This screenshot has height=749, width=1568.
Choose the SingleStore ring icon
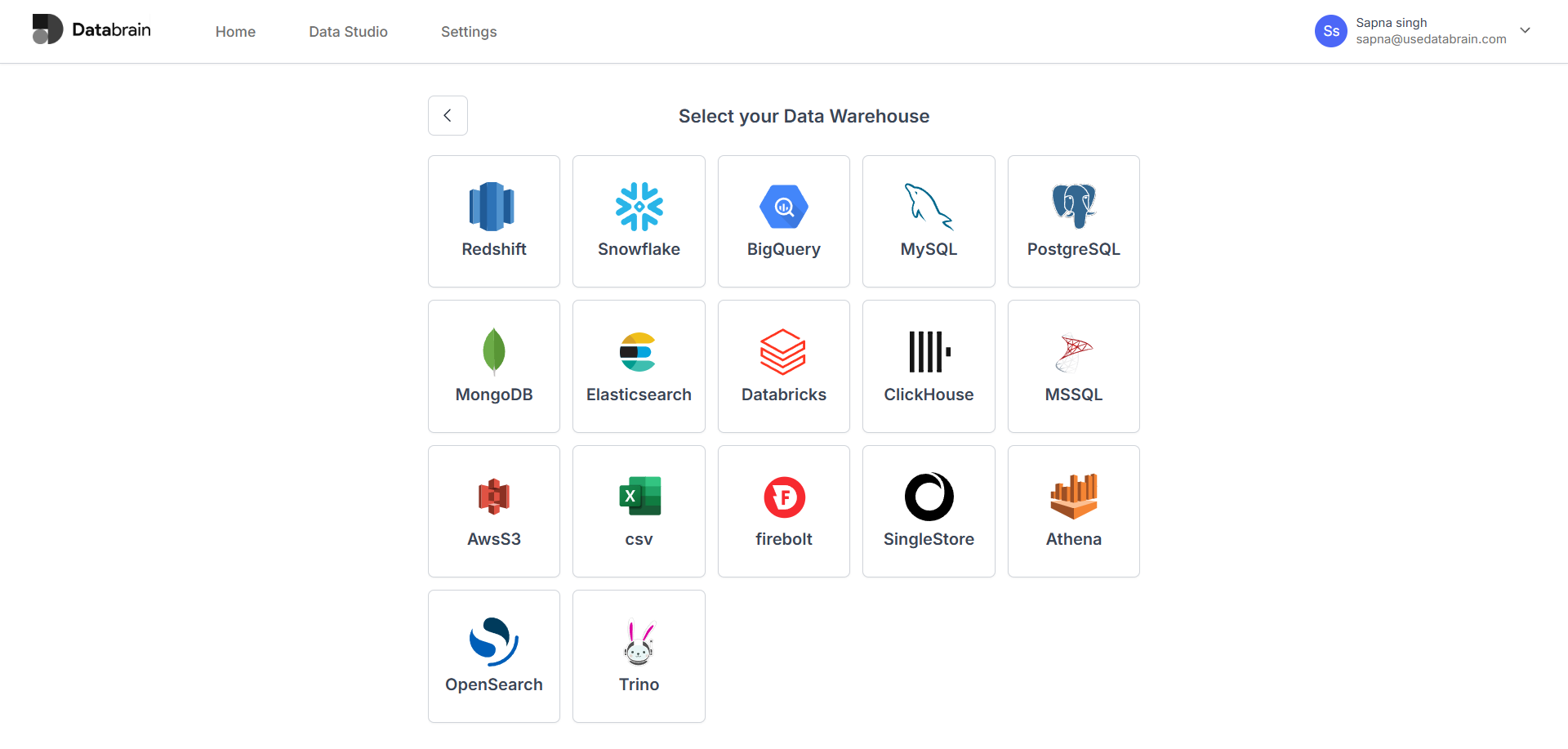(x=929, y=497)
